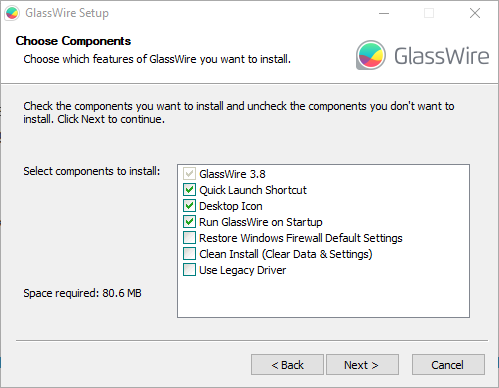
Task: Disable Run GlassWire on Startup
Action: [x=189, y=222]
